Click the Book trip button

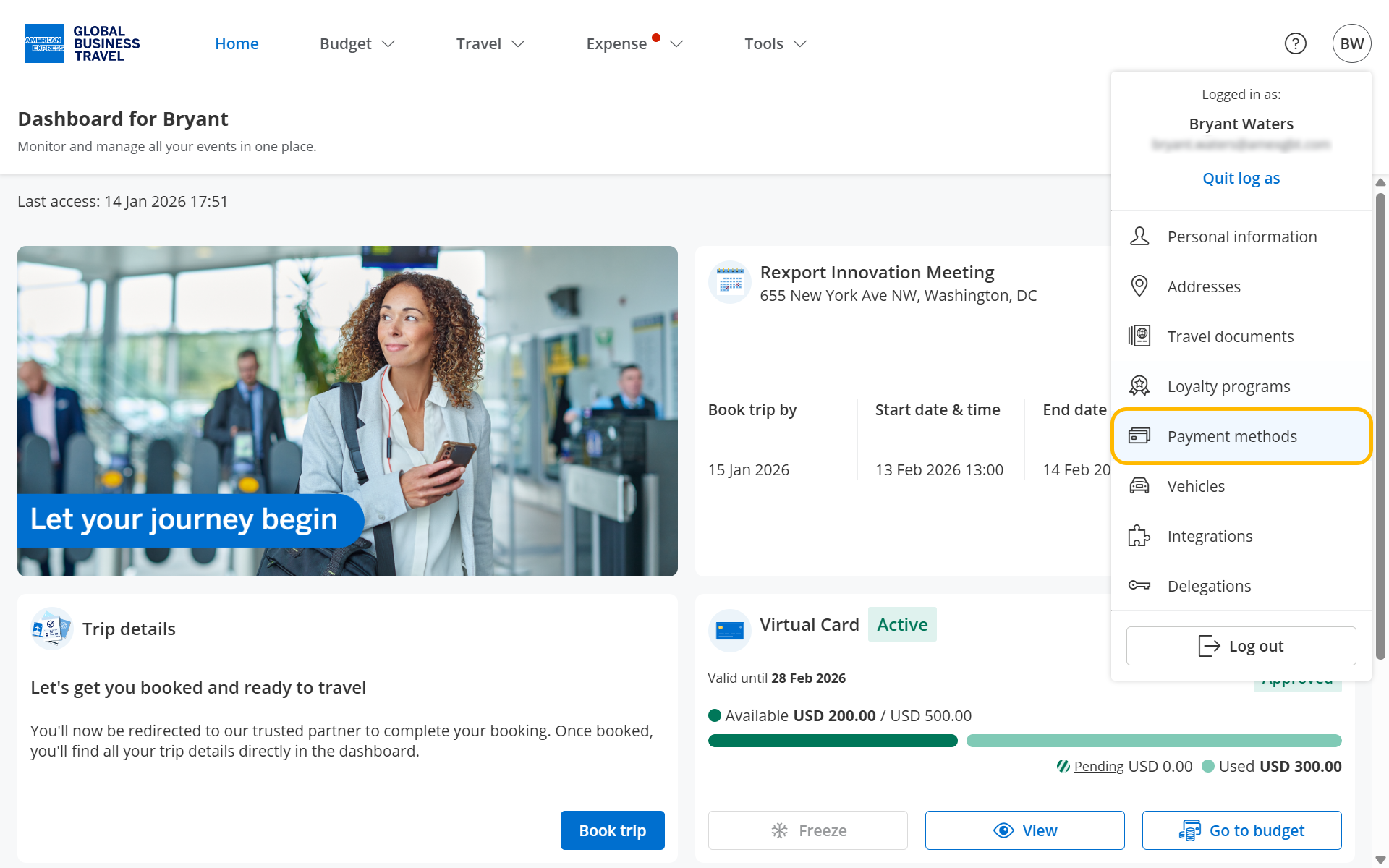[612, 830]
